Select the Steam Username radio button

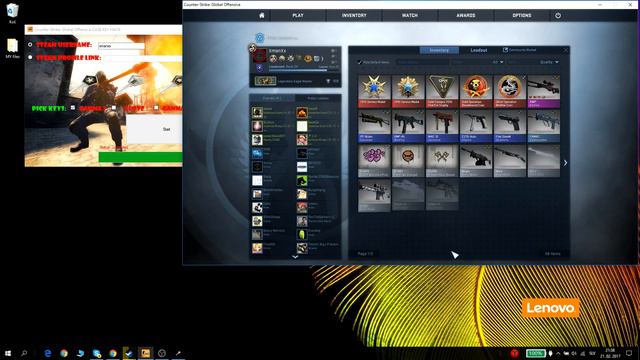(x=30, y=44)
